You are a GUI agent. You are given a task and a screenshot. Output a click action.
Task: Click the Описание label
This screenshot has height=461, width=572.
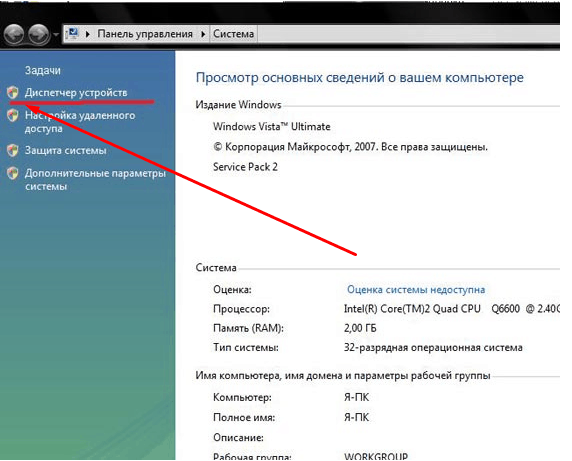coord(238,437)
